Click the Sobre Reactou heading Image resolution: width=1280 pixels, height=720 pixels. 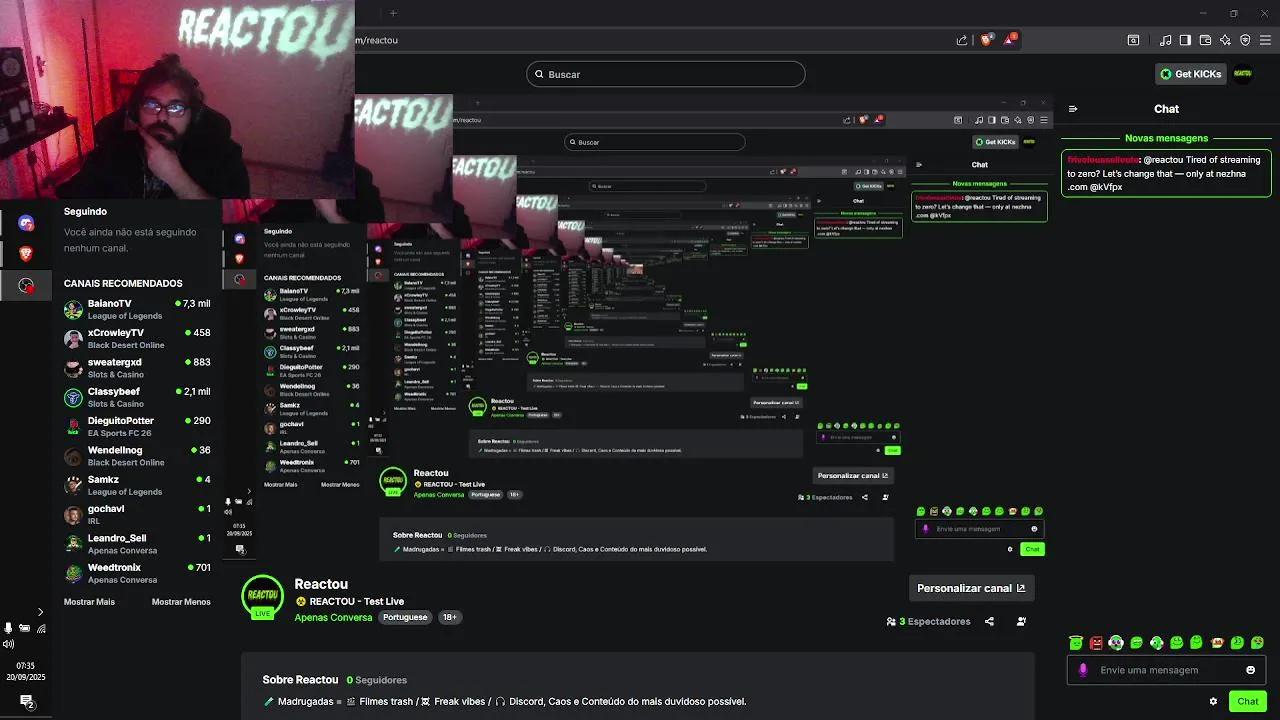(300, 680)
